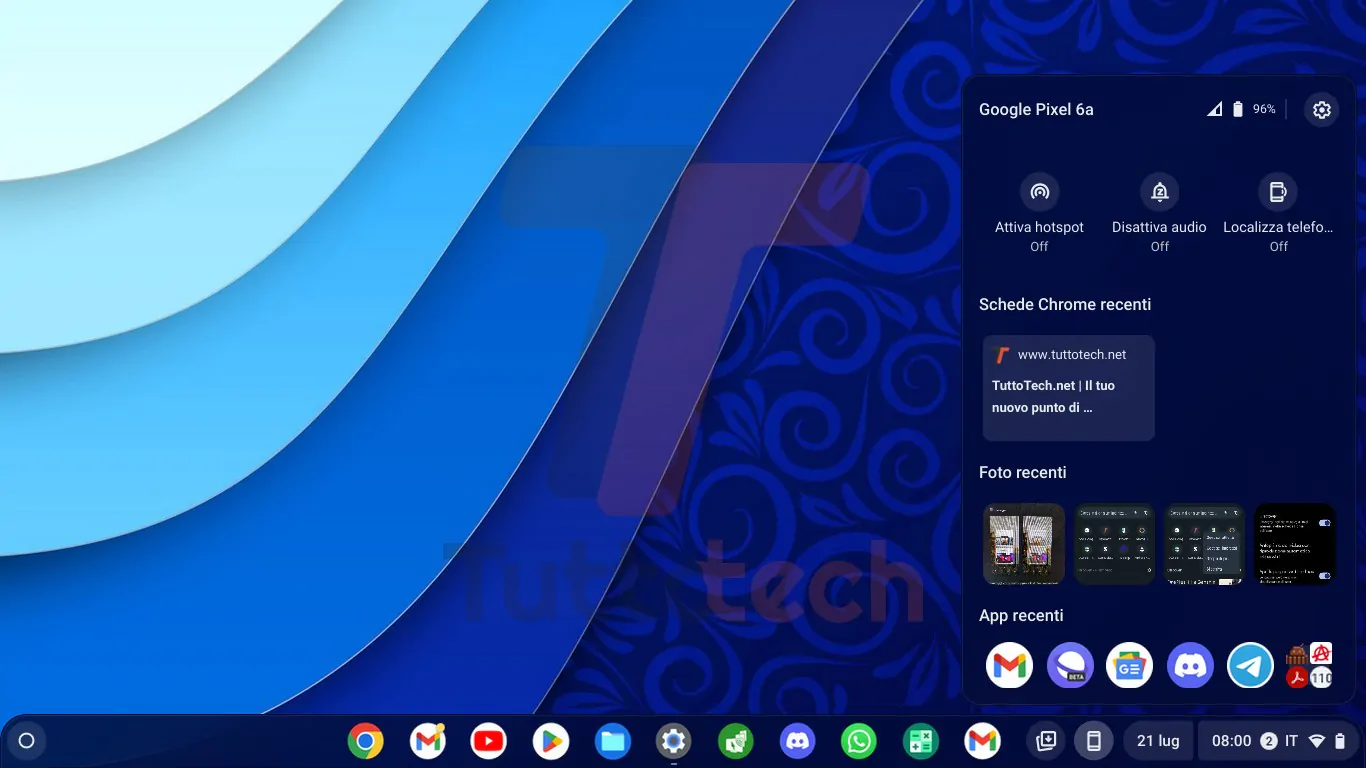Screen dimensions: 1366x768
Task: Open Phone Hub settings gear icon
Action: coord(1322,110)
